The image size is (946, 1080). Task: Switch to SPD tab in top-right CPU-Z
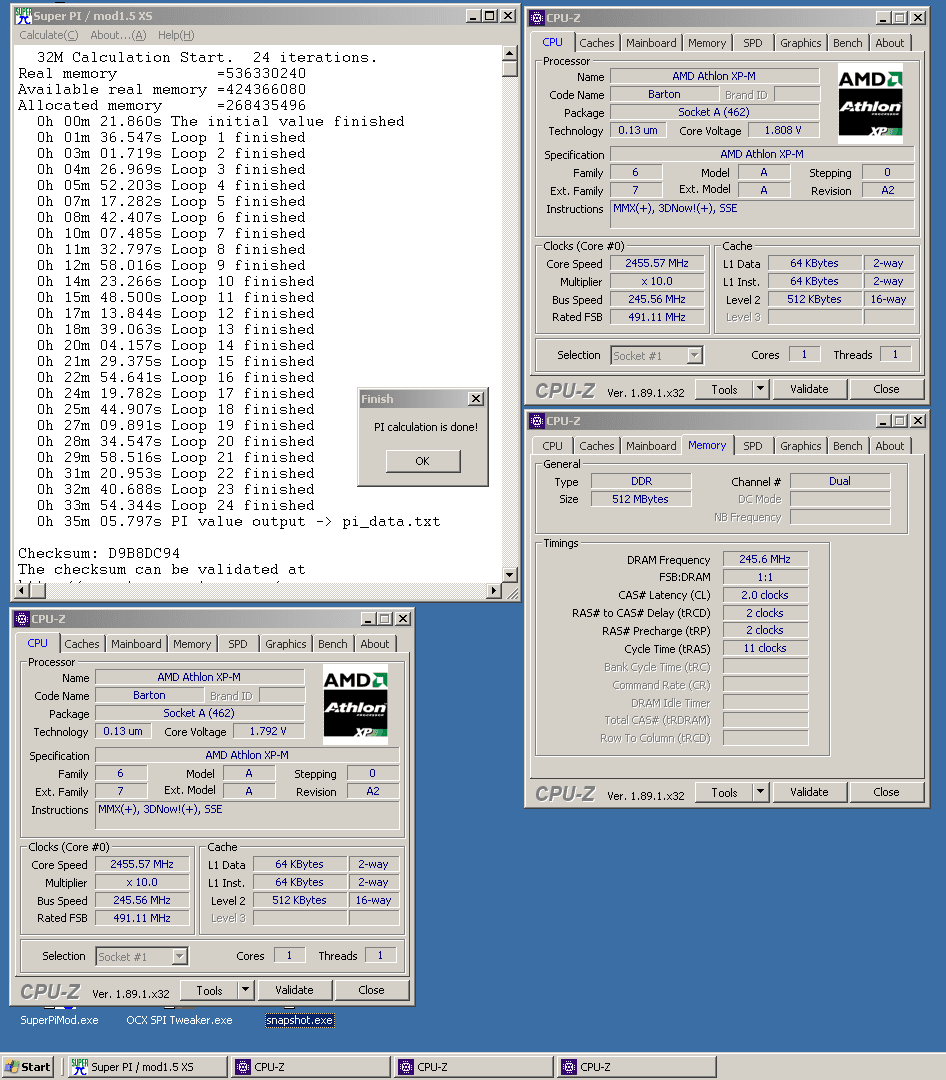[x=752, y=43]
